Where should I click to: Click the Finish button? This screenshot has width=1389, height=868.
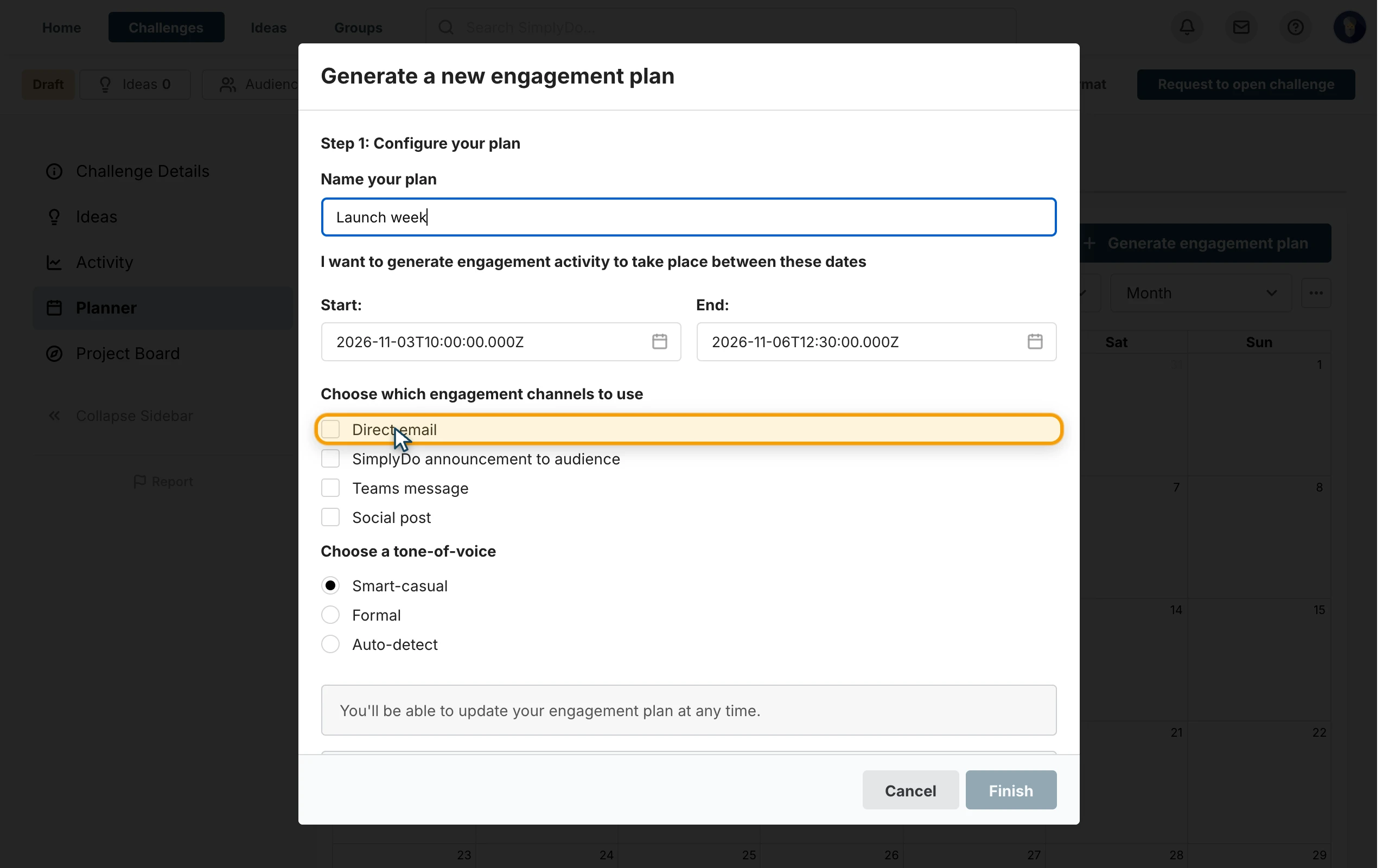point(1011,790)
